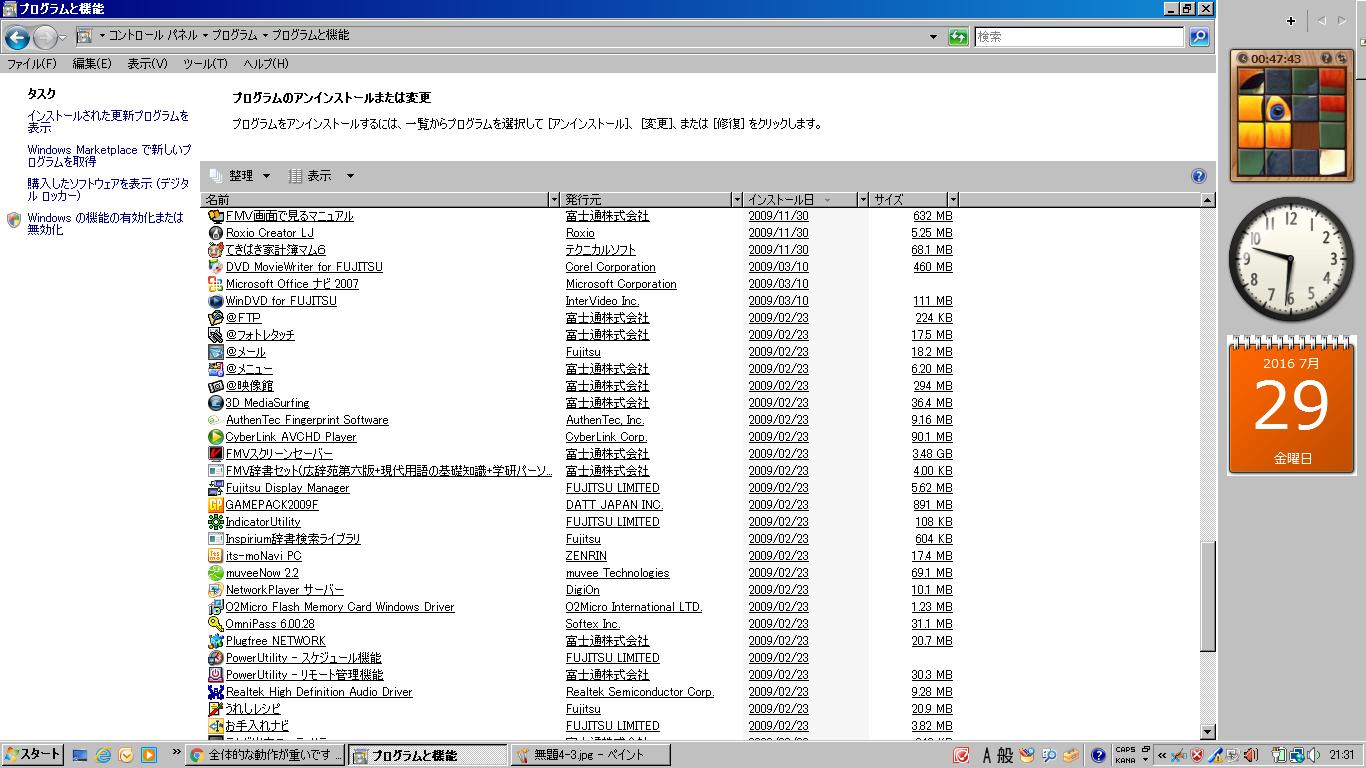Click the Plugfree NETWORK program icon
Image resolution: width=1366 pixels, height=768 pixels.
click(215, 641)
